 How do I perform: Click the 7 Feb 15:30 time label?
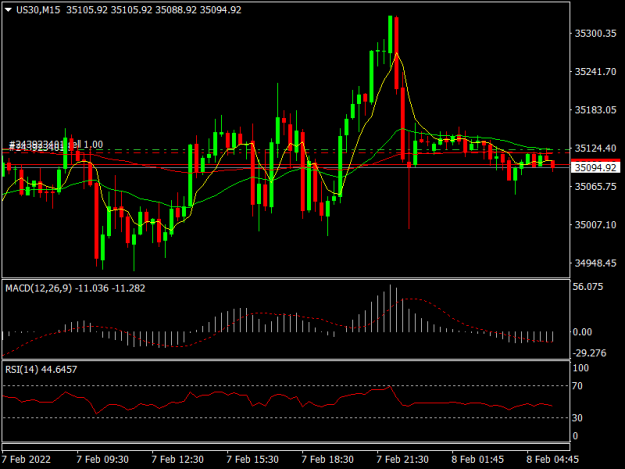point(252,459)
